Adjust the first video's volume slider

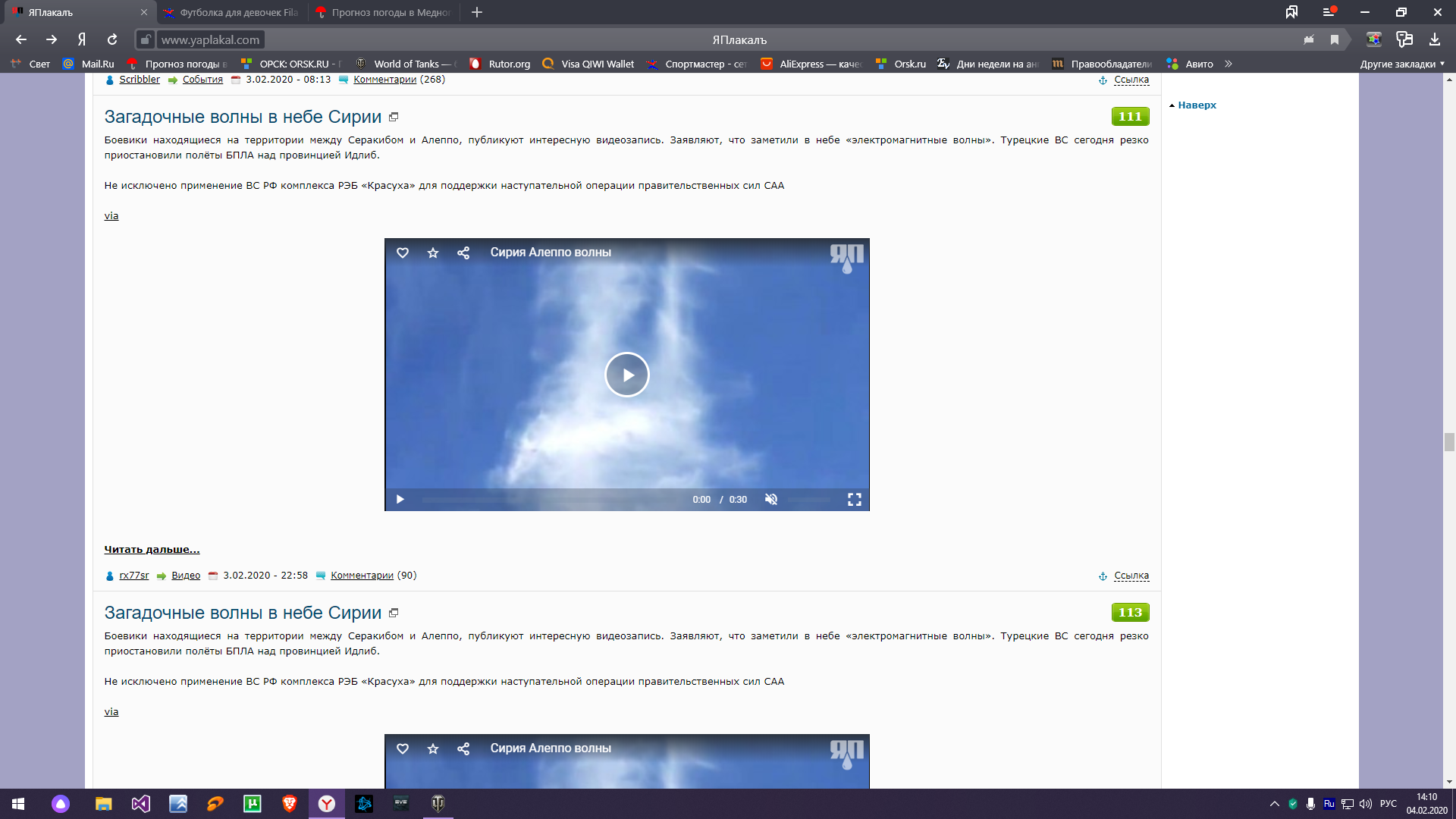click(x=811, y=500)
